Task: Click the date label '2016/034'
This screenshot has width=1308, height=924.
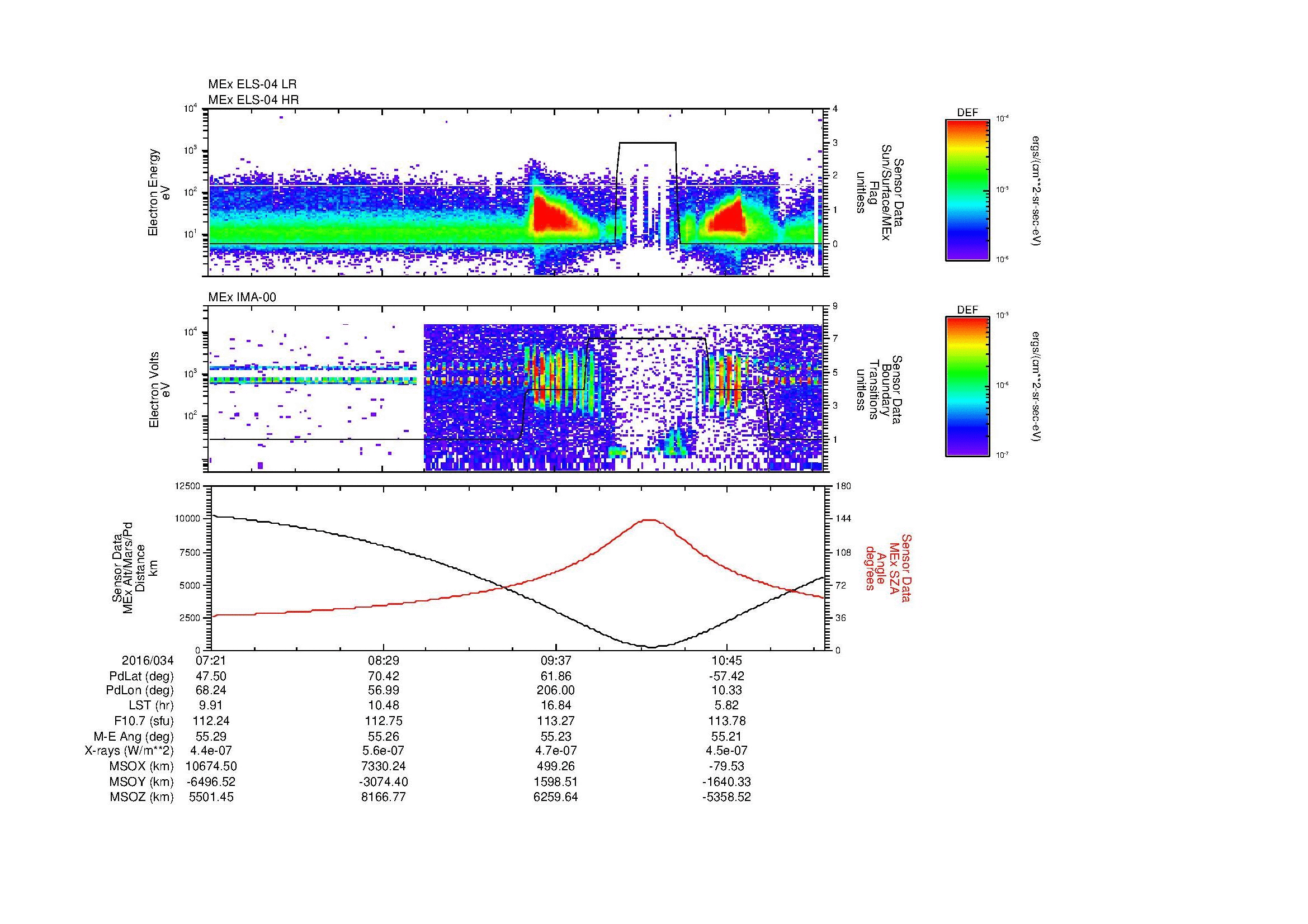Action: [148, 661]
